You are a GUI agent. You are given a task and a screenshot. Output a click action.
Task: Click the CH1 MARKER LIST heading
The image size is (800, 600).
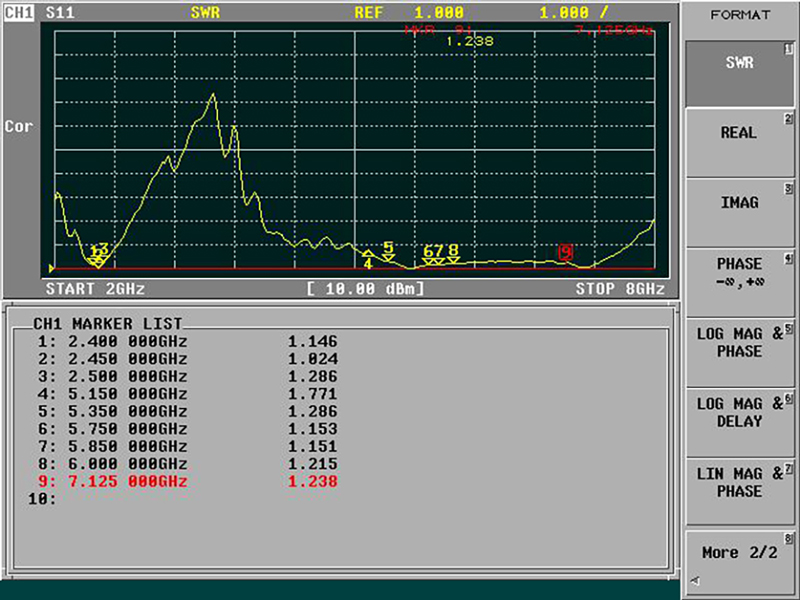pyautogui.click(x=108, y=323)
